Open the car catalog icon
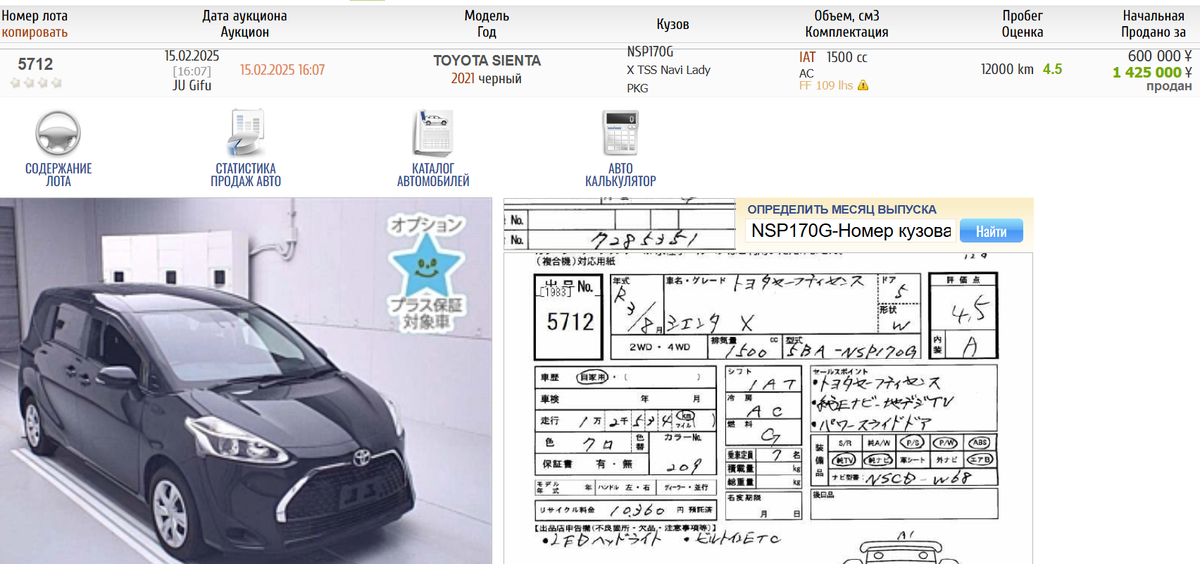The width and height of the screenshot is (1200, 564). tap(433, 133)
